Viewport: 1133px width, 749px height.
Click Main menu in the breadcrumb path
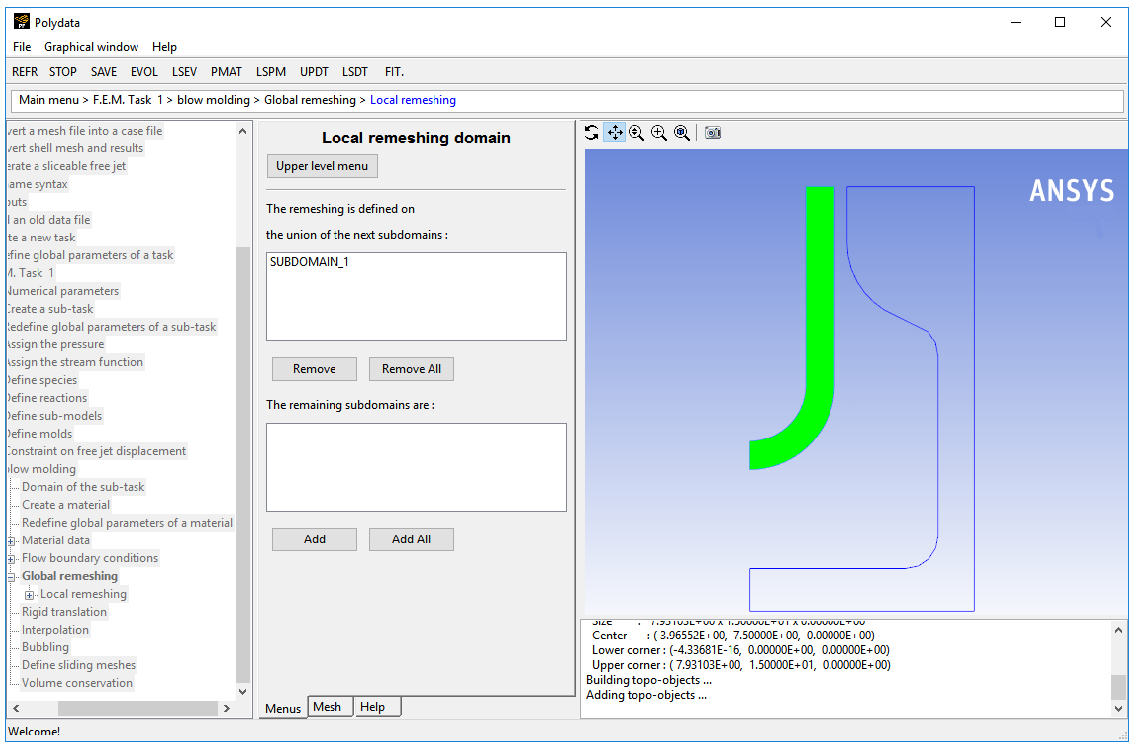coord(48,100)
